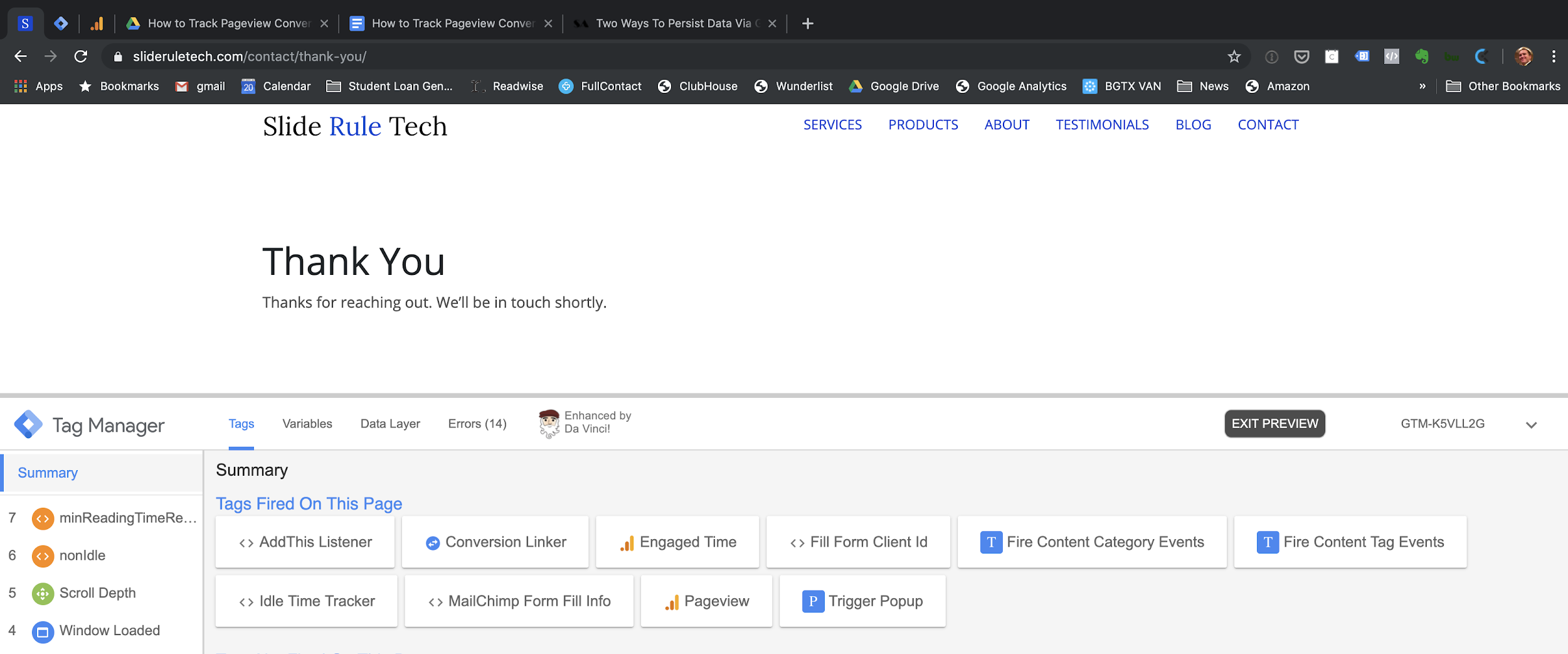The width and height of the screenshot is (1568, 654).
Task: Open a new browser tab
Action: (x=807, y=24)
